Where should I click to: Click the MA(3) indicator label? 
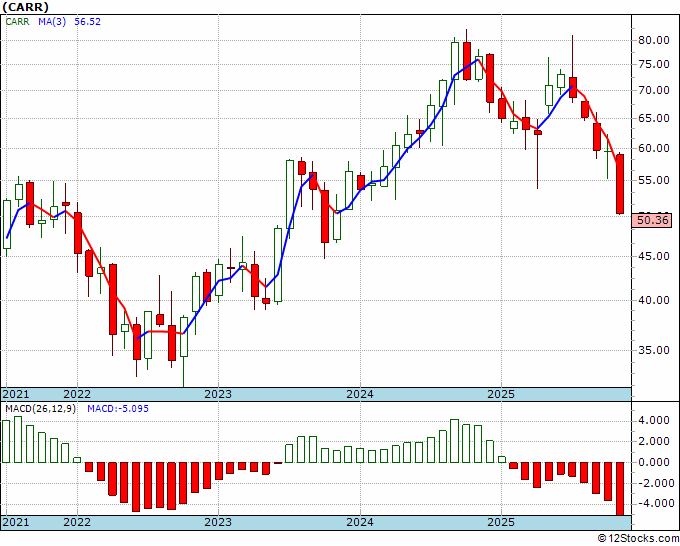click(x=52, y=21)
